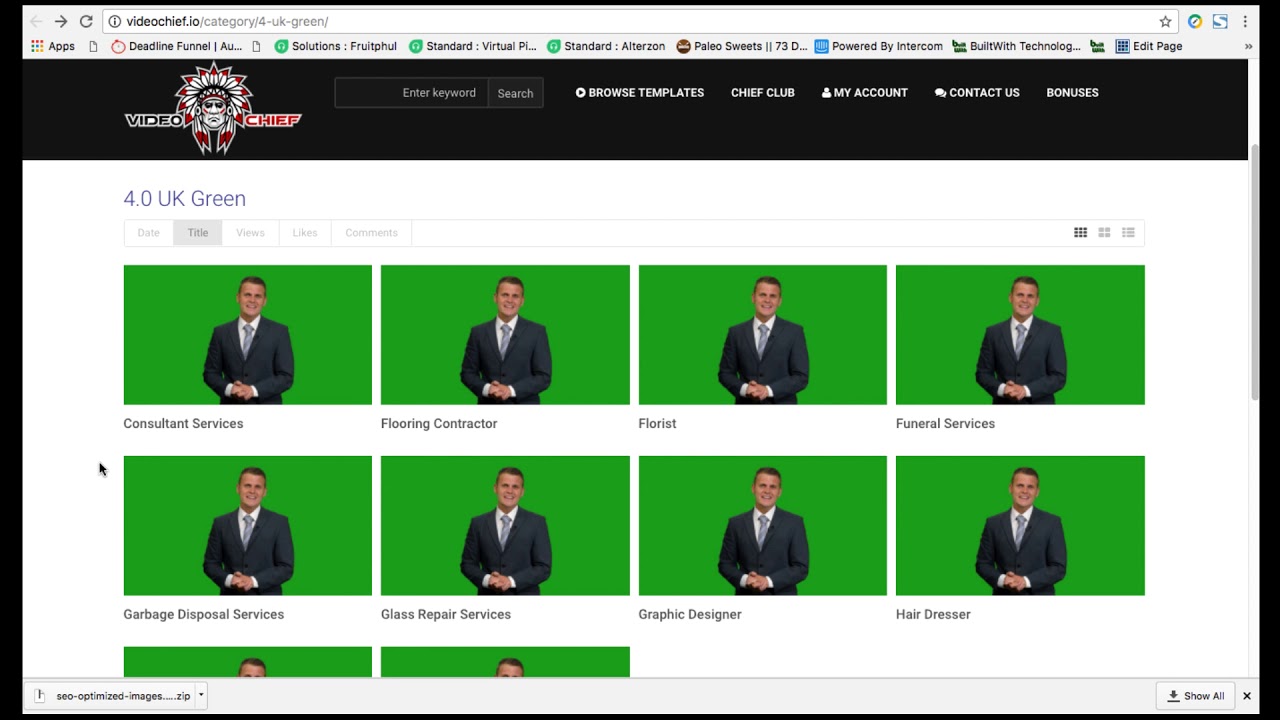Click the Hair Dresser title link
1280x720 pixels.
point(933,615)
